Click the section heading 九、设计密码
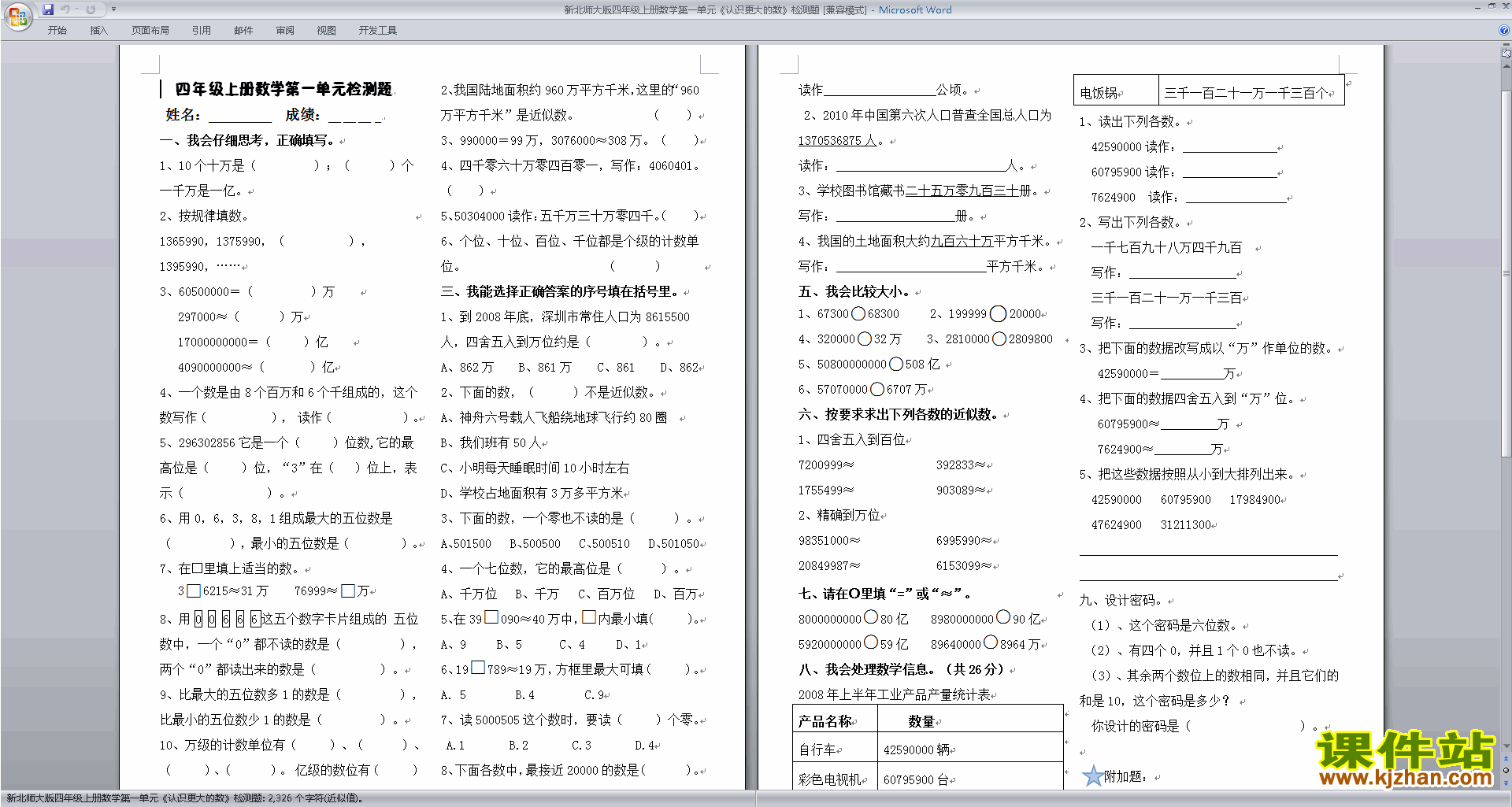This screenshot has width=1512, height=807. (x=1126, y=600)
